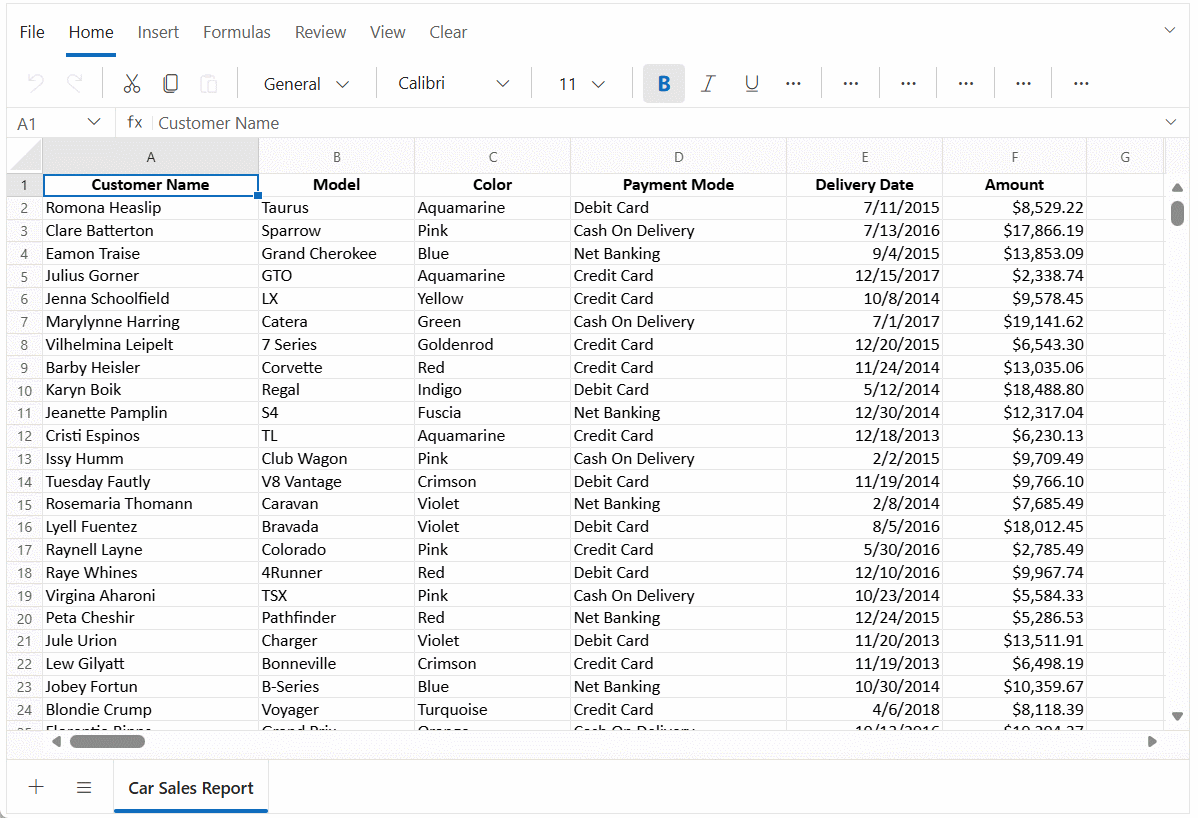Switch to the Insert tab
Viewport: 1198px width, 818px height.
(158, 32)
